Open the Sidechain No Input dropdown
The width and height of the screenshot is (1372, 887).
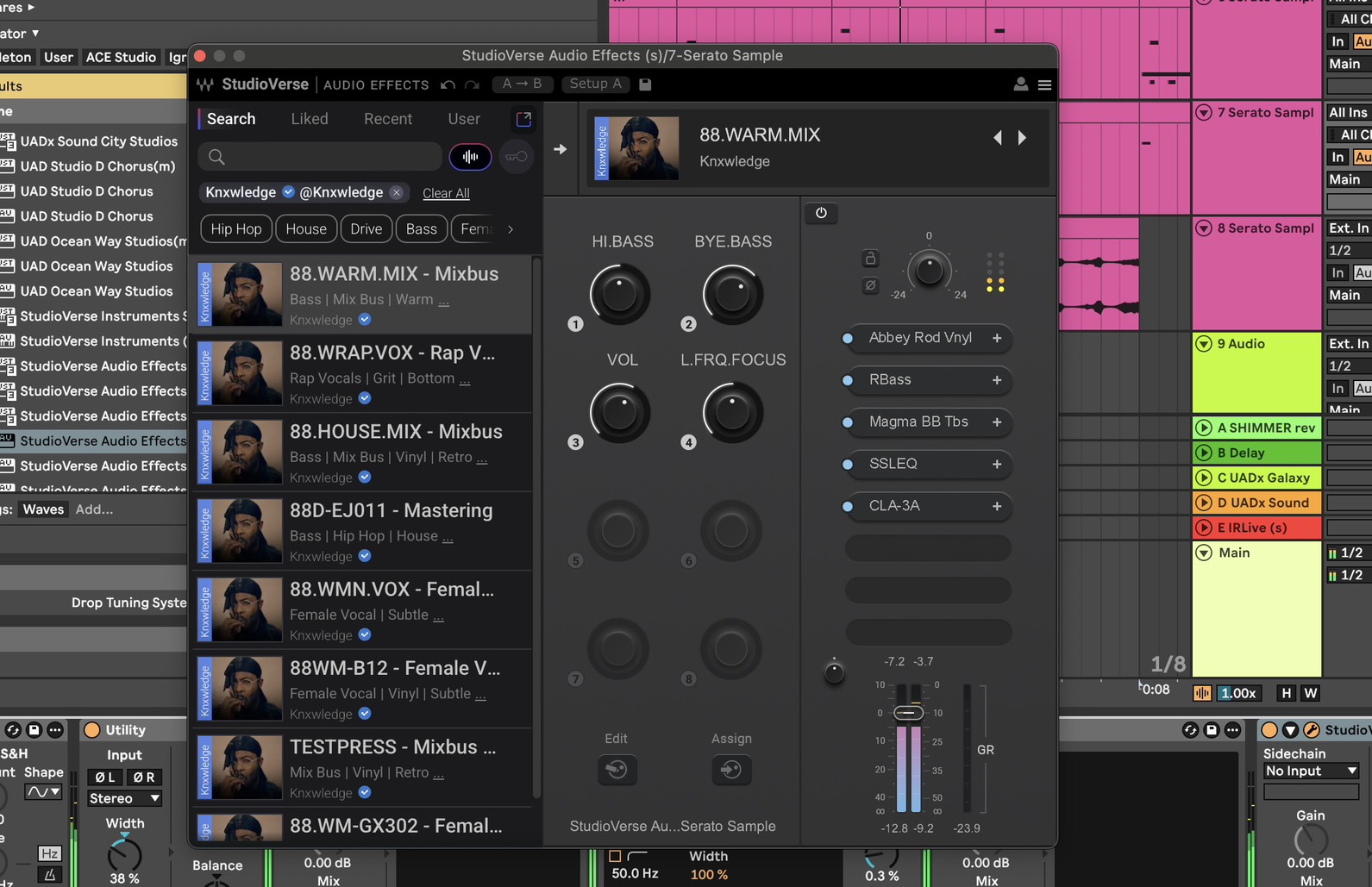[x=1310, y=771]
